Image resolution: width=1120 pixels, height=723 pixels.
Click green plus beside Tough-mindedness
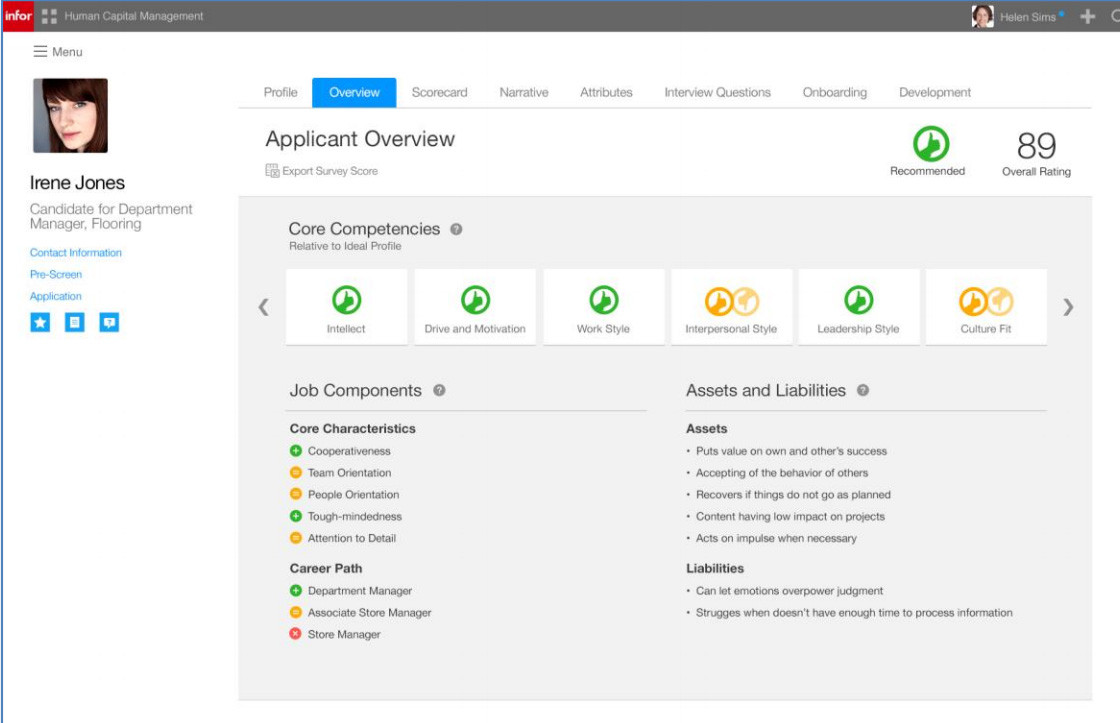tap(296, 516)
